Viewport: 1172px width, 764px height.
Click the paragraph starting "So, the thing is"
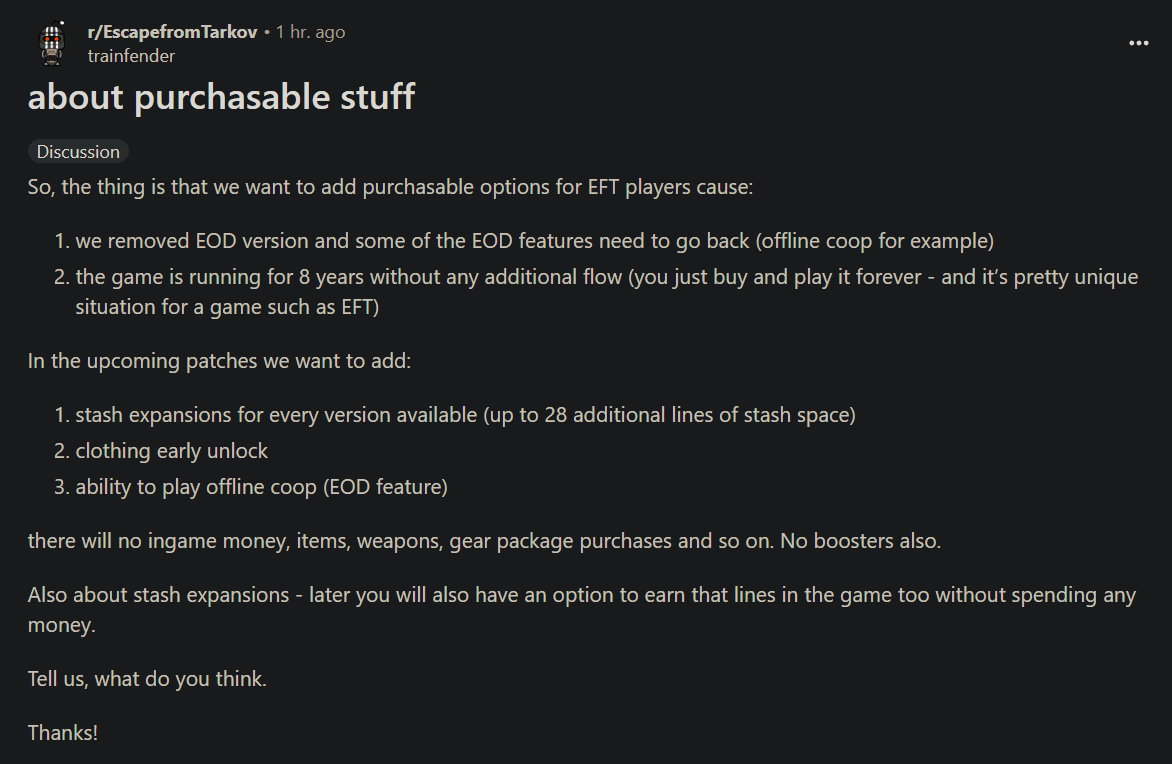point(390,187)
